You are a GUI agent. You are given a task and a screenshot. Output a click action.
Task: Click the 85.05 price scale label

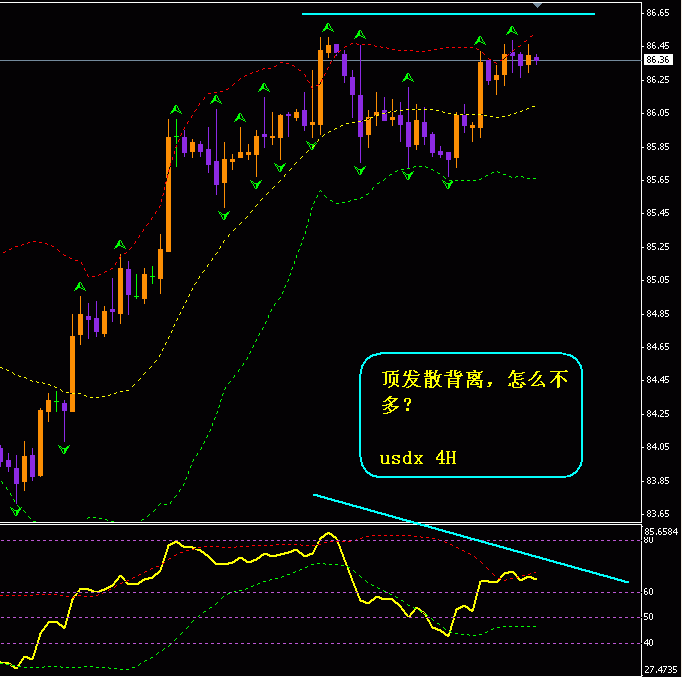click(x=658, y=280)
